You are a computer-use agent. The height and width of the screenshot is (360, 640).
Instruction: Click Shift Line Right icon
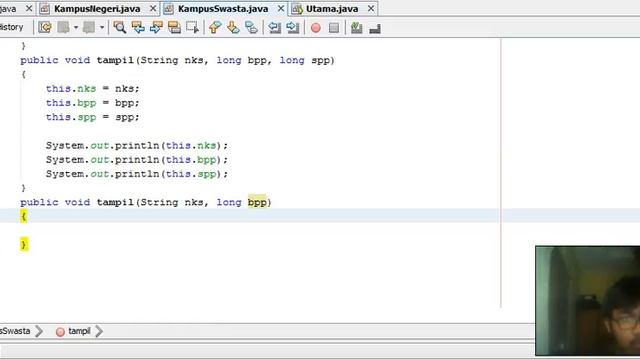pyautogui.click(x=293, y=27)
